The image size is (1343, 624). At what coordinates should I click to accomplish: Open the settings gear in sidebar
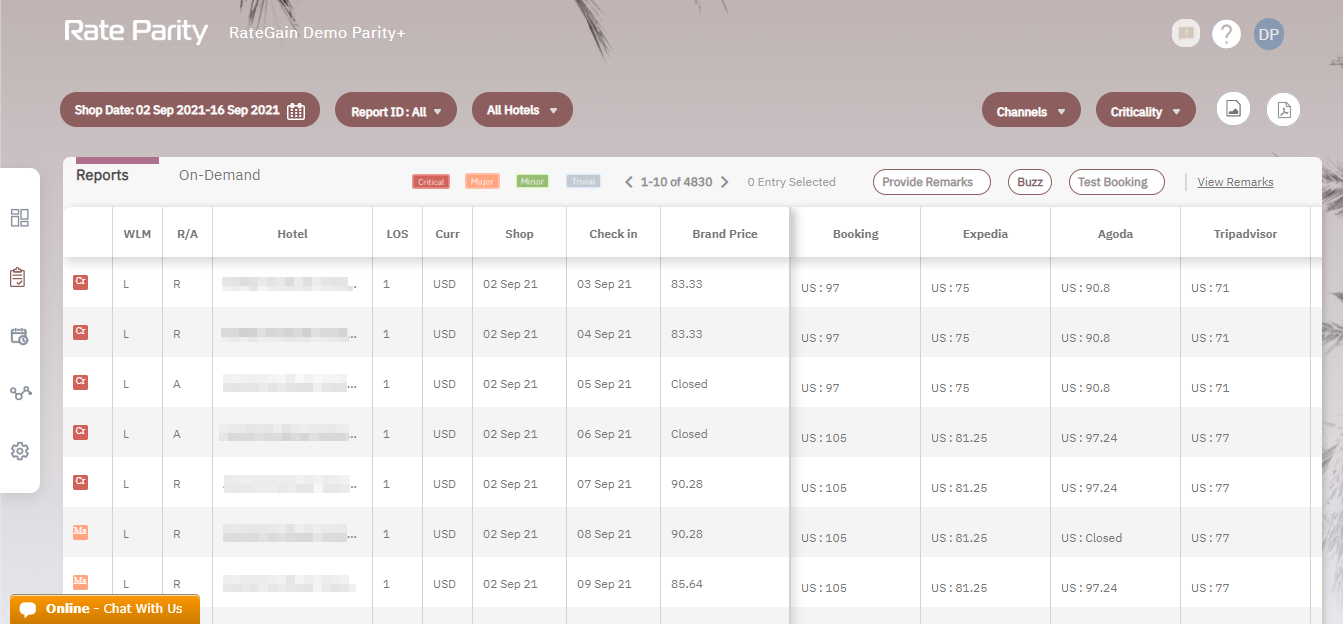click(20, 451)
